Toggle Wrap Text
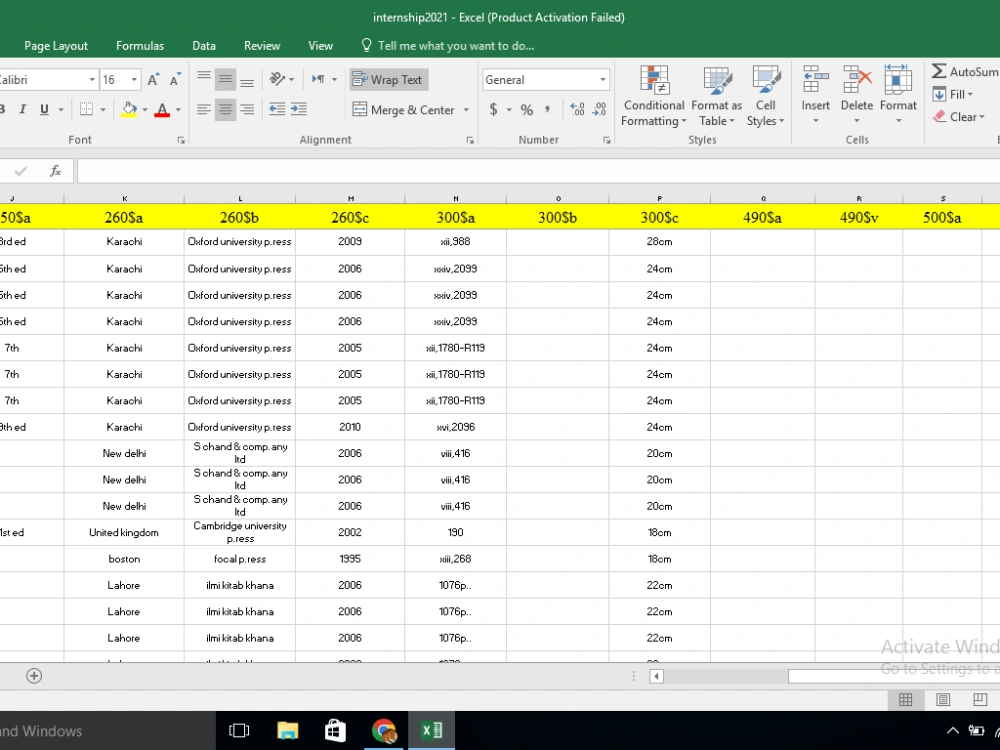Viewport: 1000px width, 750px height. pyautogui.click(x=388, y=80)
